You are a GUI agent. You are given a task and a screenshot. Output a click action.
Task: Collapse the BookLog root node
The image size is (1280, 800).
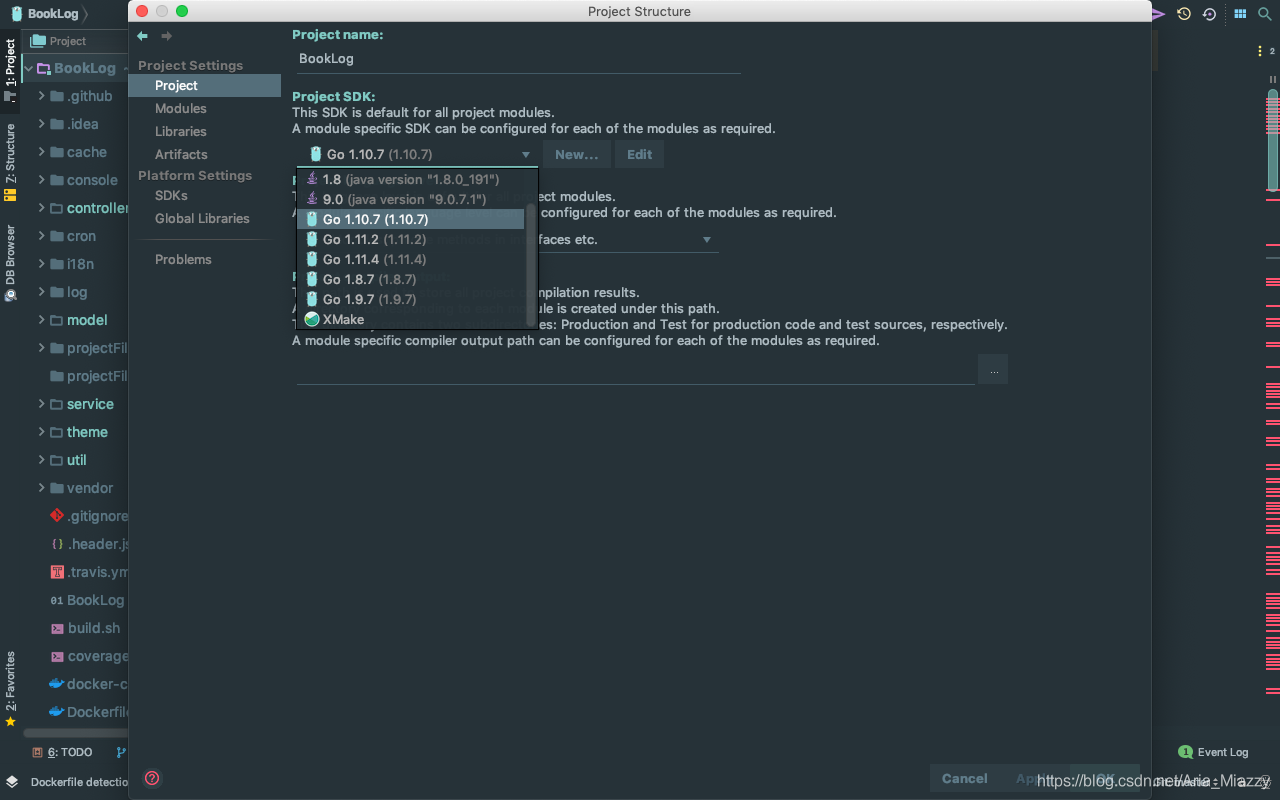(x=28, y=68)
